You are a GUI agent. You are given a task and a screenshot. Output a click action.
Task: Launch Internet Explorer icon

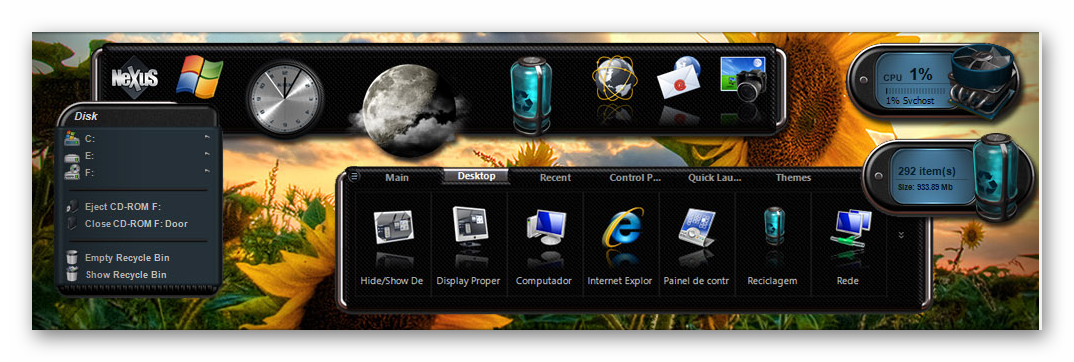pyautogui.click(x=622, y=227)
